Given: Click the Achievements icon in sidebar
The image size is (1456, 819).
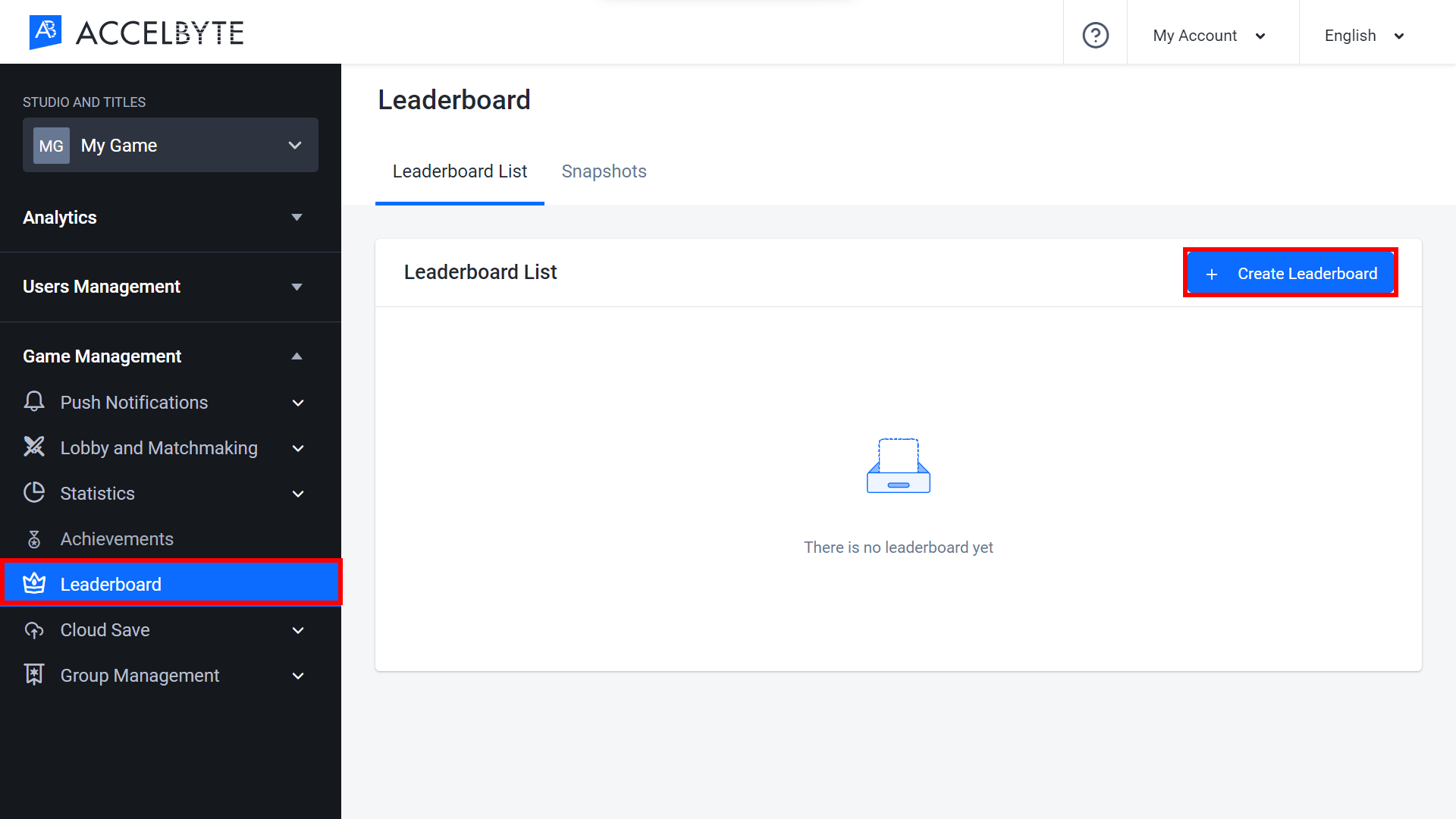Looking at the screenshot, I should (x=35, y=539).
